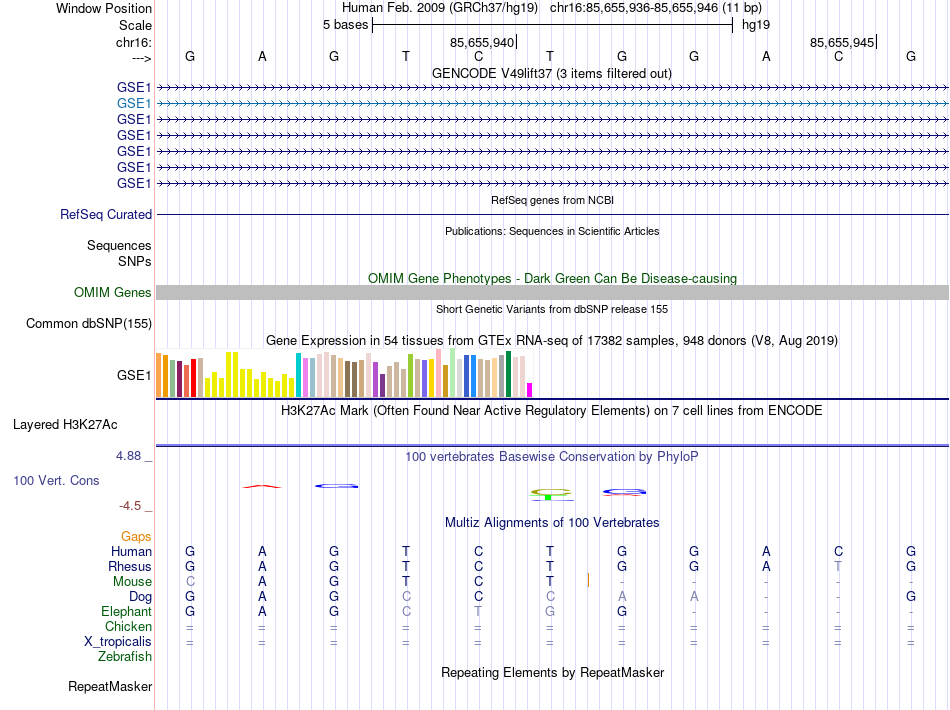Click the teal bar in GTEx chart
Image resolution: width=950 pixels, height=710 pixels.
coord(298,375)
